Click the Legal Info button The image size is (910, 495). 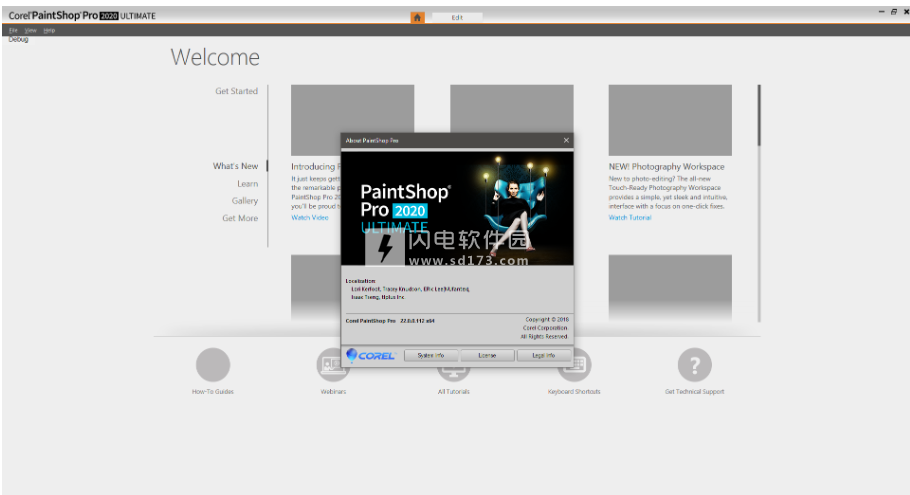click(x=544, y=355)
